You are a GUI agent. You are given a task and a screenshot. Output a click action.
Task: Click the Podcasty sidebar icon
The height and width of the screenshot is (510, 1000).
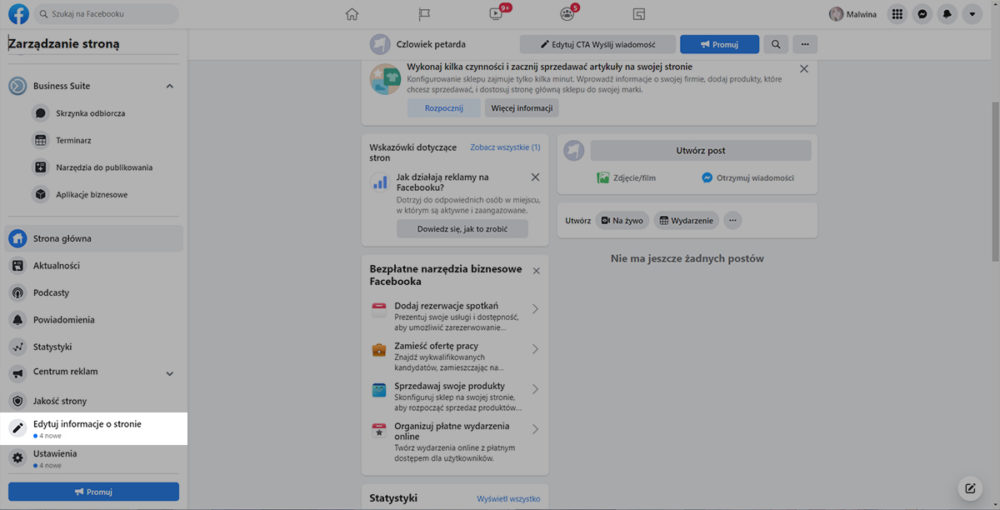[x=18, y=293]
